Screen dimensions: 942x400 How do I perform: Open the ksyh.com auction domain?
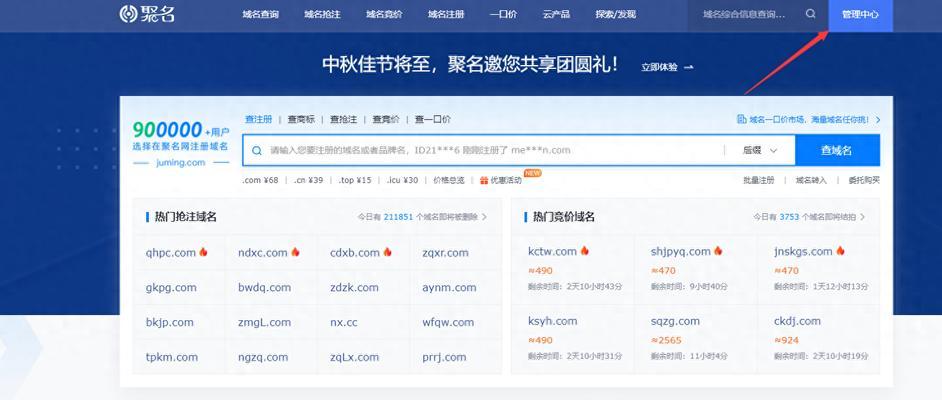click(x=553, y=321)
